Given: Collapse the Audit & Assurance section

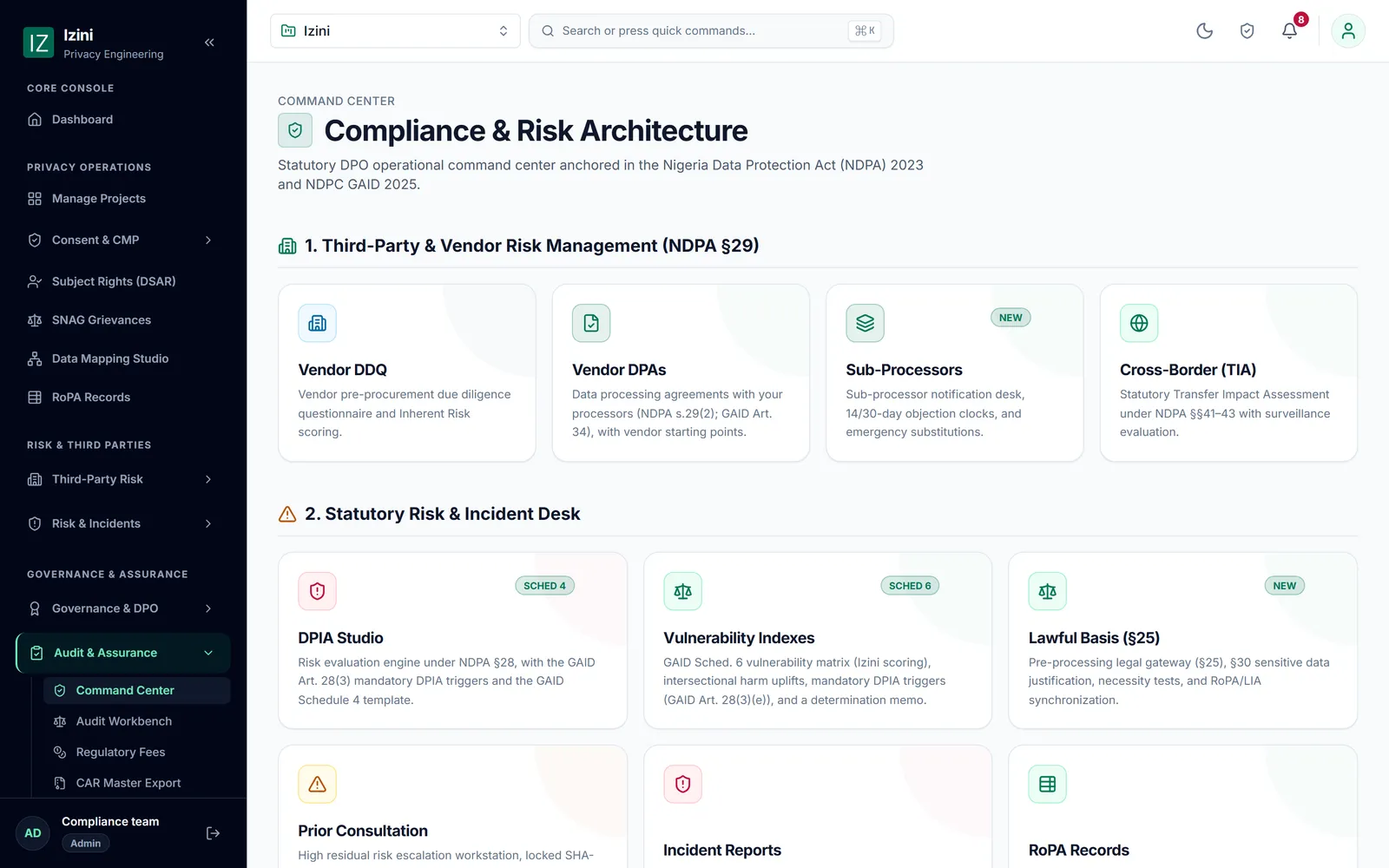Looking at the screenshot, I should click(x=123, y=653).
